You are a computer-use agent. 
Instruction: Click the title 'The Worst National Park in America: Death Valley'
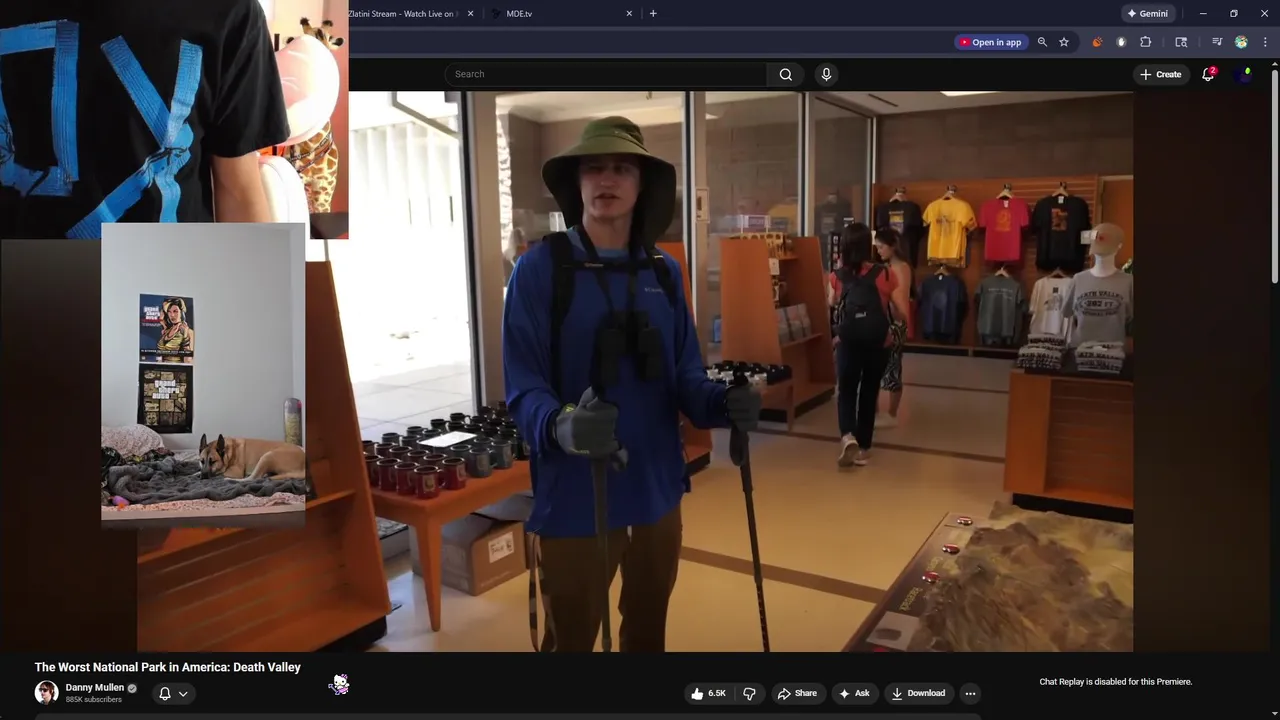(167, 667)
